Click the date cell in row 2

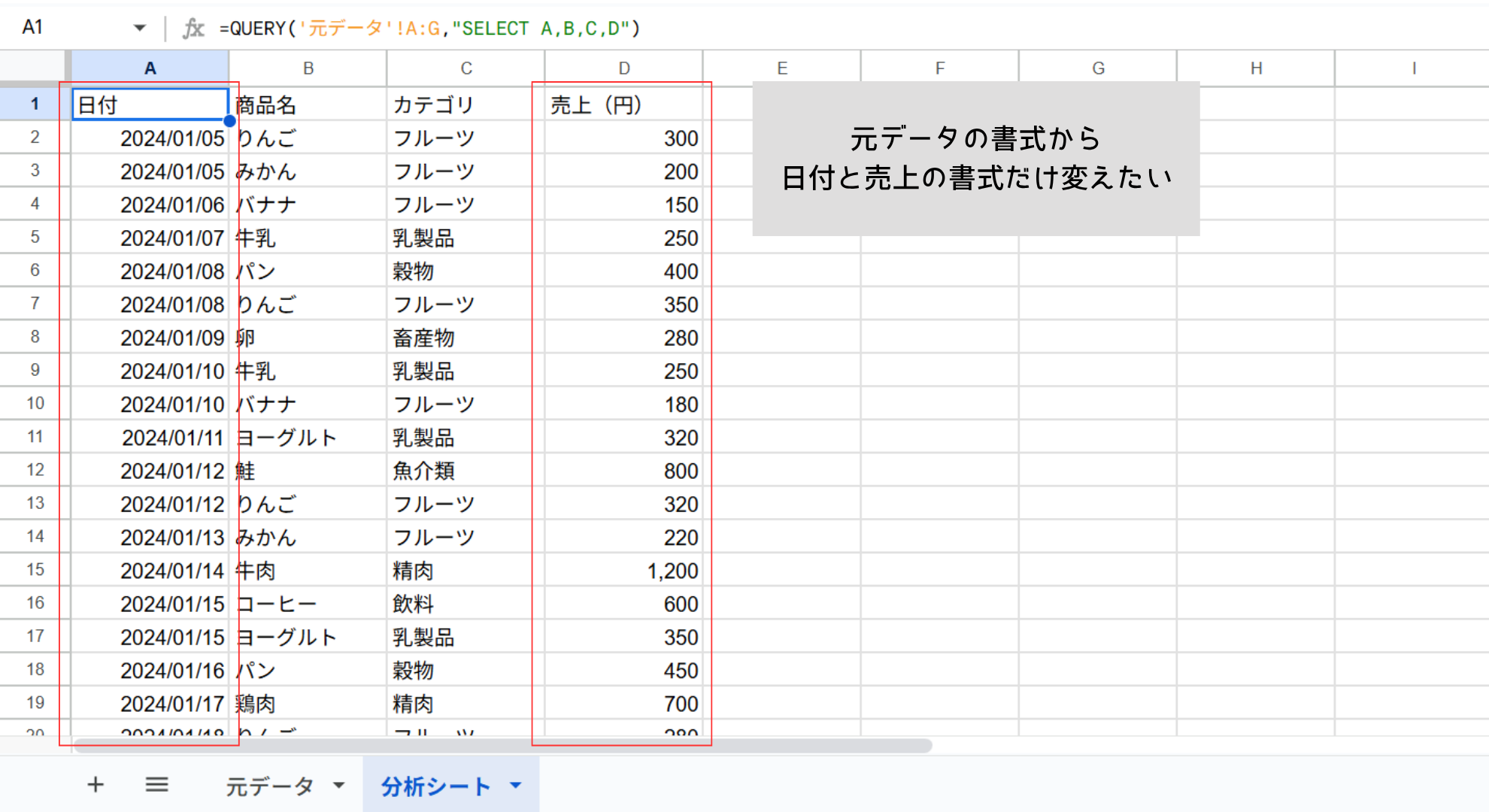(x=150, y=138)
